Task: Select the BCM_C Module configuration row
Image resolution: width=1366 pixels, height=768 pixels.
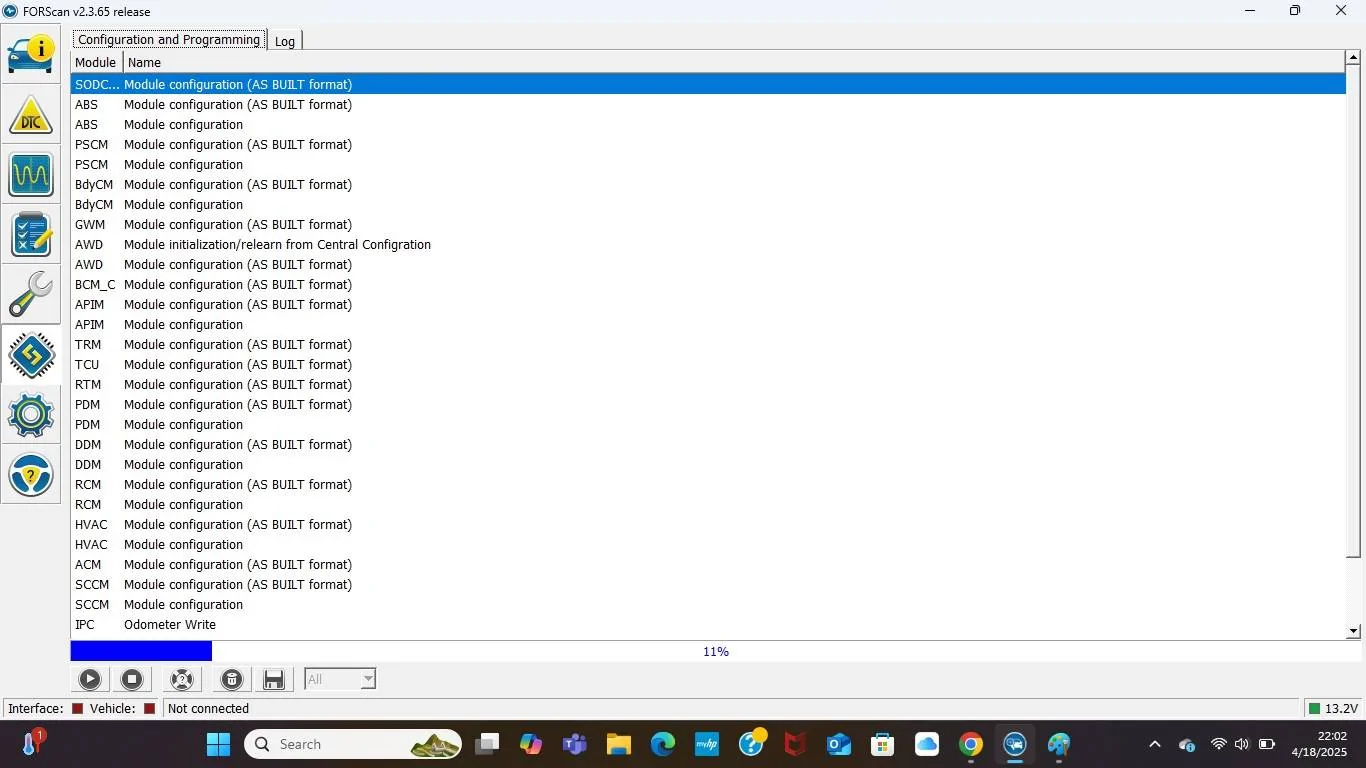Action: tap(708, 285)
